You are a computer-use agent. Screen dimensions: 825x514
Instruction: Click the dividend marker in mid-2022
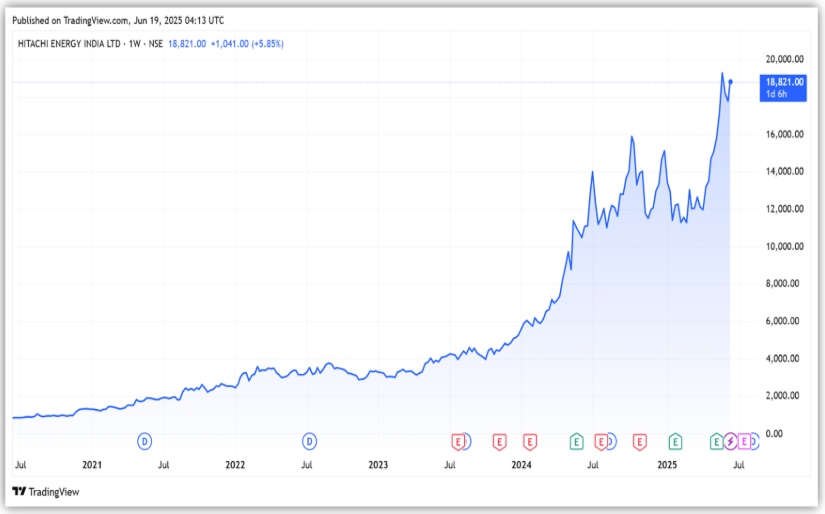(x=310, y=440)
